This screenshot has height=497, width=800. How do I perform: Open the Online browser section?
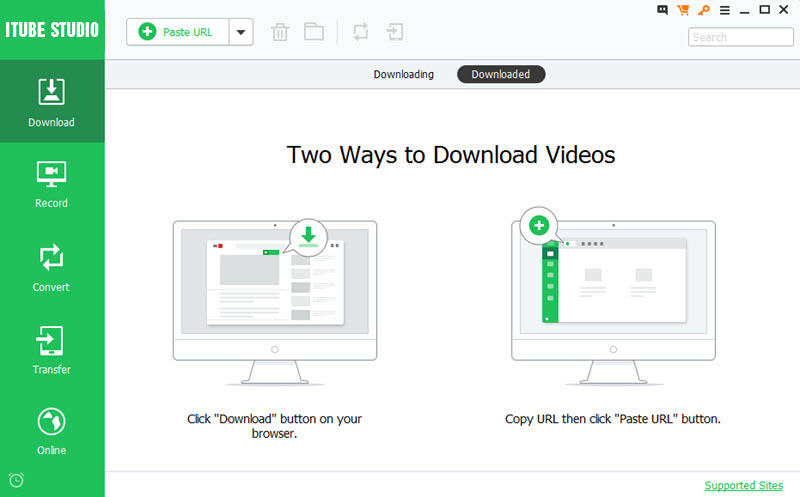pos(52,431)
